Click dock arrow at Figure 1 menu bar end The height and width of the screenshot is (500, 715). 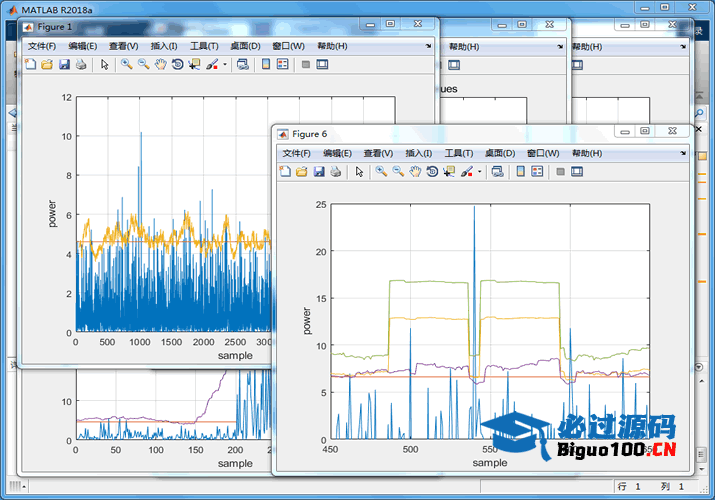click(428, 46)
